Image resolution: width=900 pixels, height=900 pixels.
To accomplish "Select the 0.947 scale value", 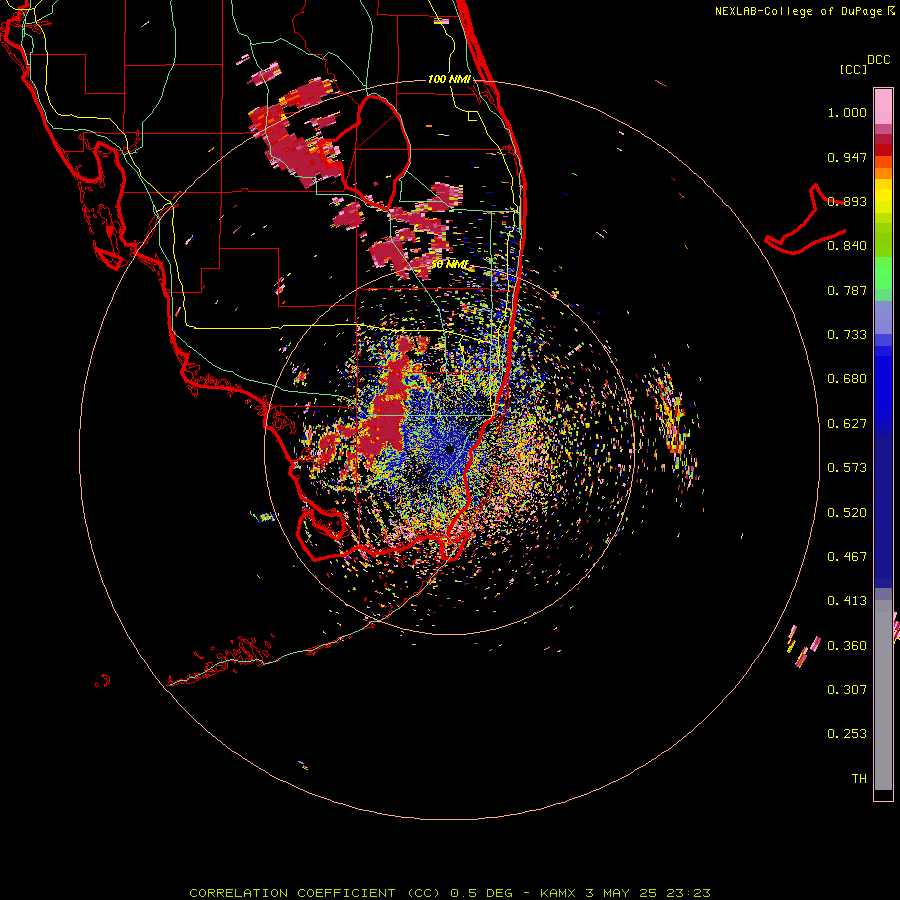I will (847, 157).
